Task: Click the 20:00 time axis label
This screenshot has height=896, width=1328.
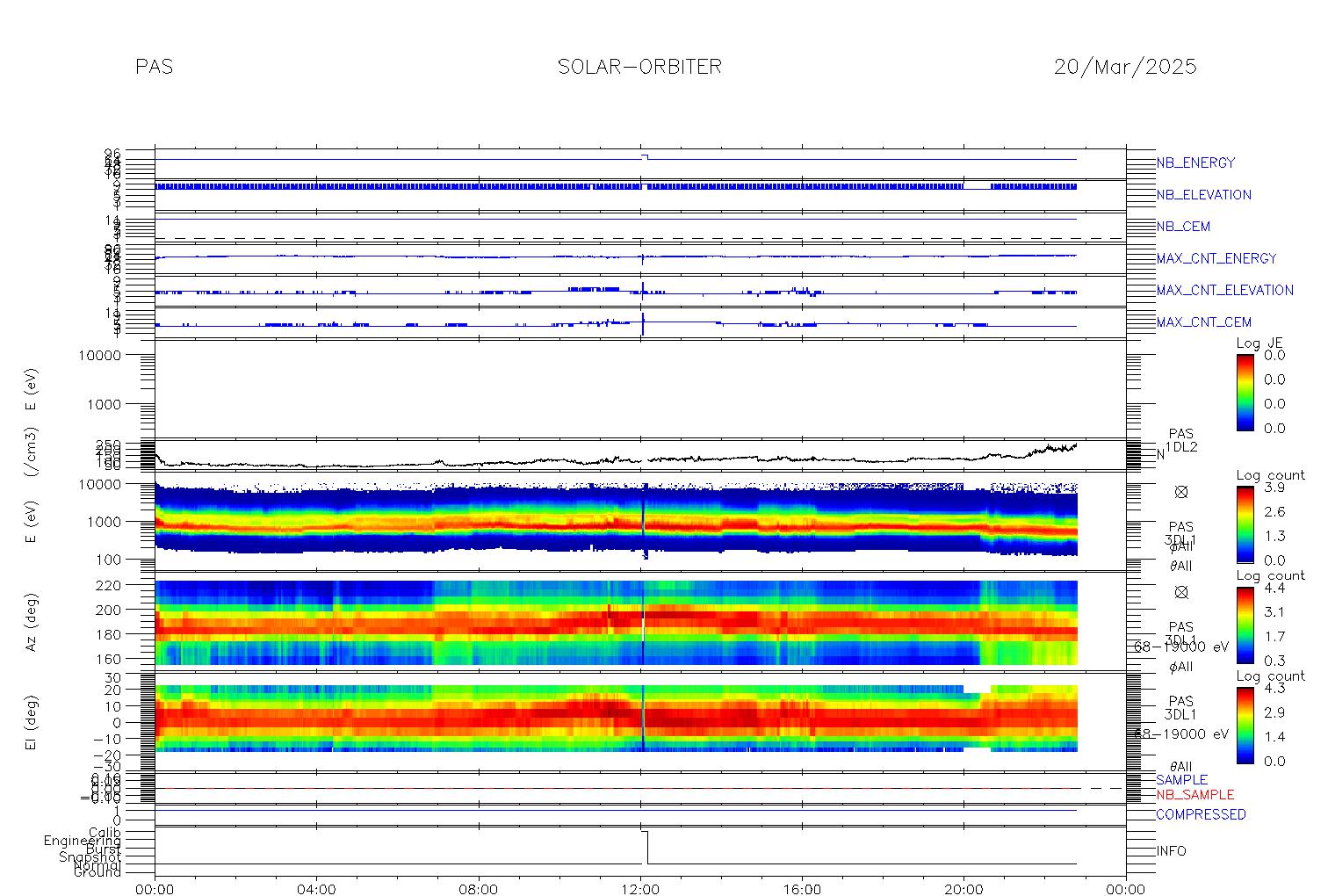Action: (x=964, y=889)
